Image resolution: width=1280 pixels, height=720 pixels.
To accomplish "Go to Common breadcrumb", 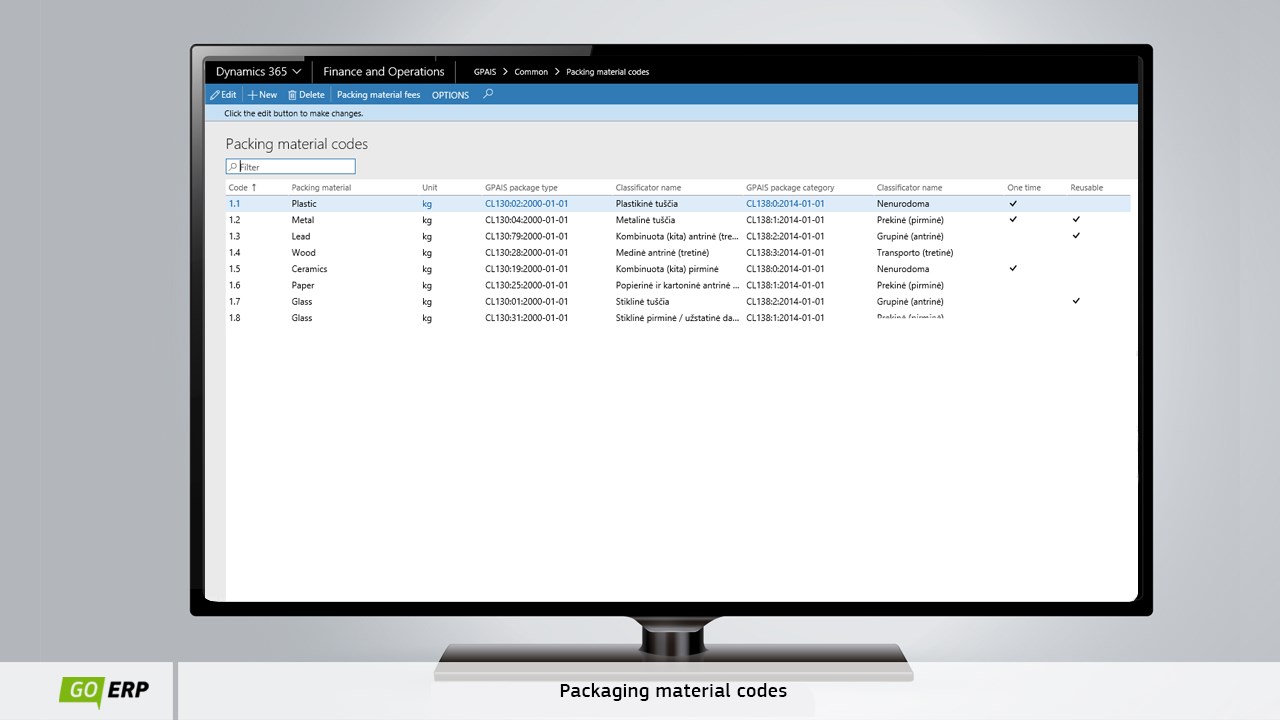I will point(531,72).
